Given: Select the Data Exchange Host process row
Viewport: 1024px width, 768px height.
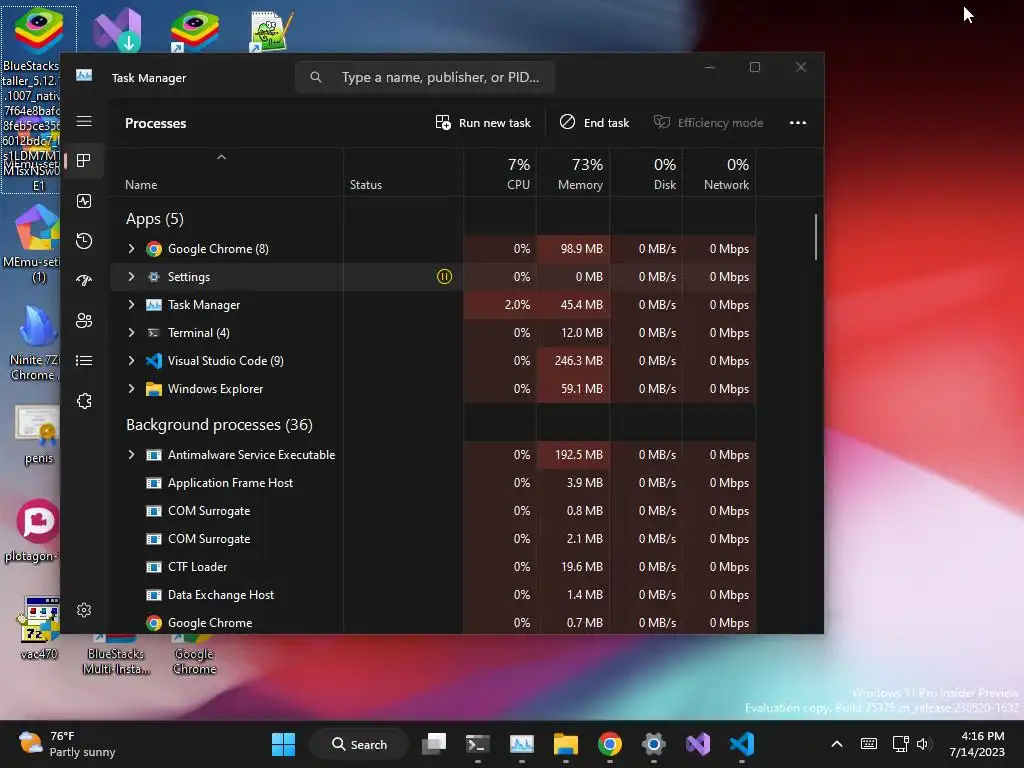Looking at the screenshot, I should (432, 595).
